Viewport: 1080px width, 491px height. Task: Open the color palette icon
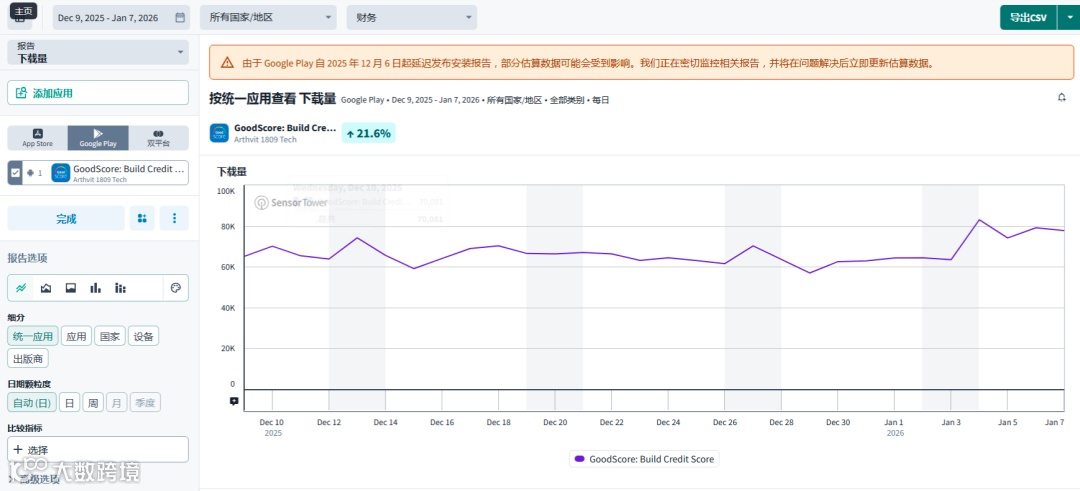pos(175,288)
